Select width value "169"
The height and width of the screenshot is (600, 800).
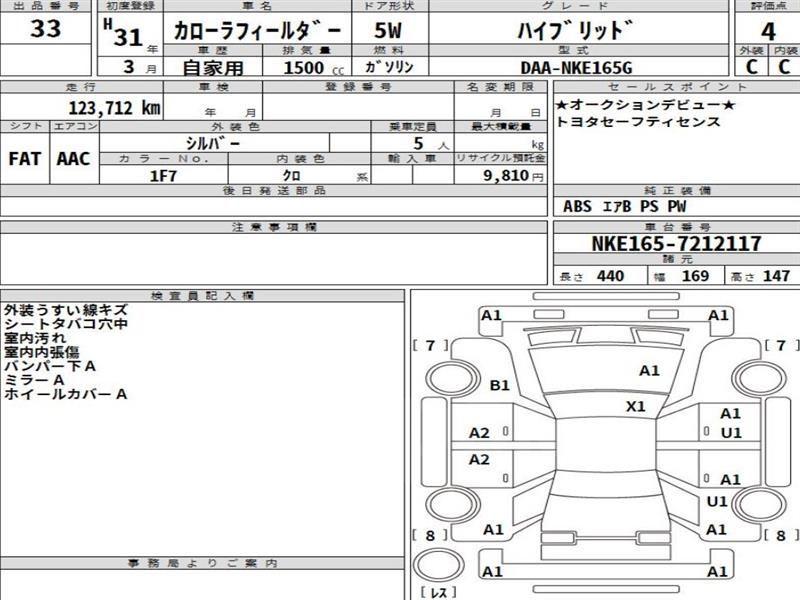(695, 276)
